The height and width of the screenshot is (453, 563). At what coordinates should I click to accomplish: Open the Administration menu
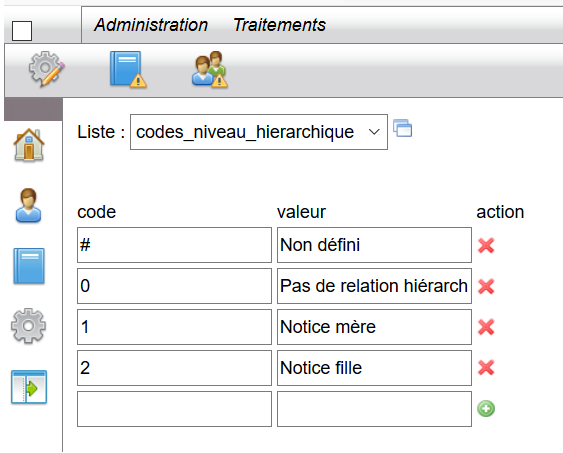151,25
